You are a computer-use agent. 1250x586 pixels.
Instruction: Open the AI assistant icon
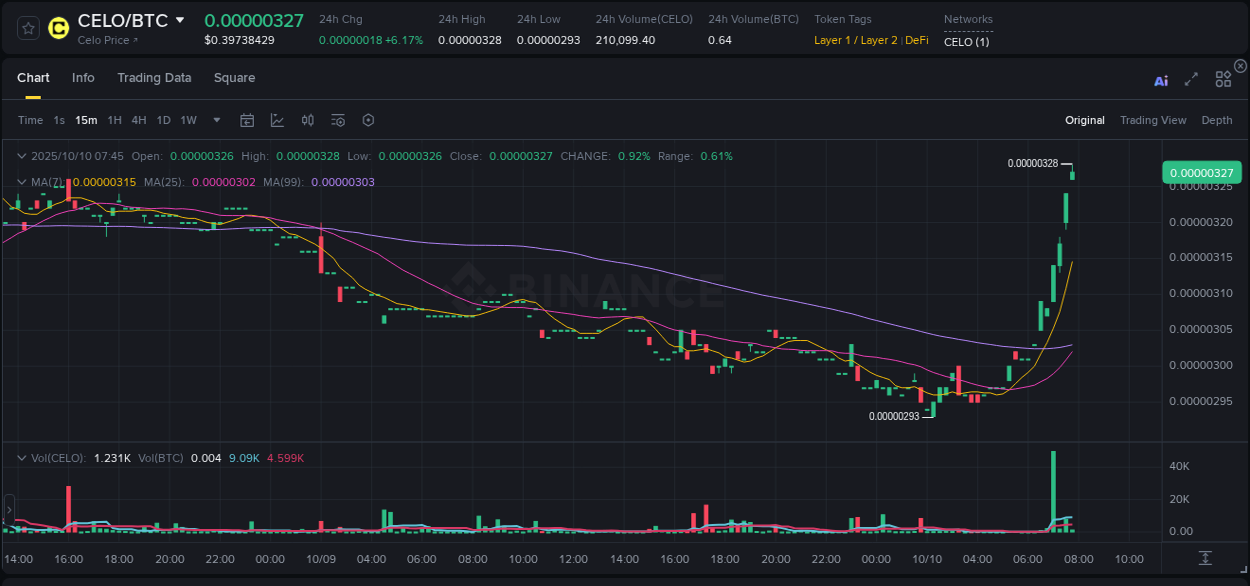1161,81
